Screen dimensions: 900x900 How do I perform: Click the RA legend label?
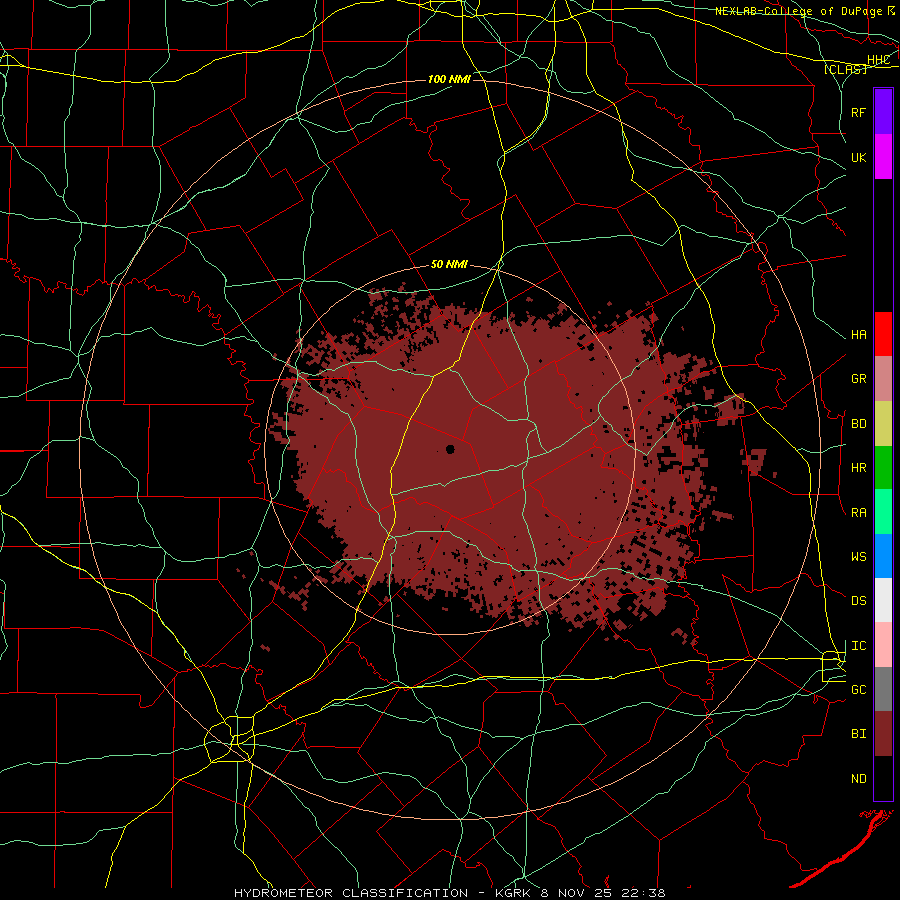859,513
